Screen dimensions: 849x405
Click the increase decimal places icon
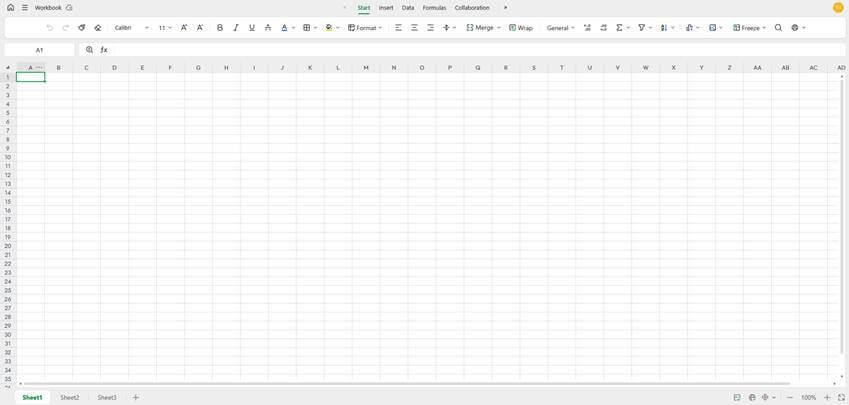(587, 28)
